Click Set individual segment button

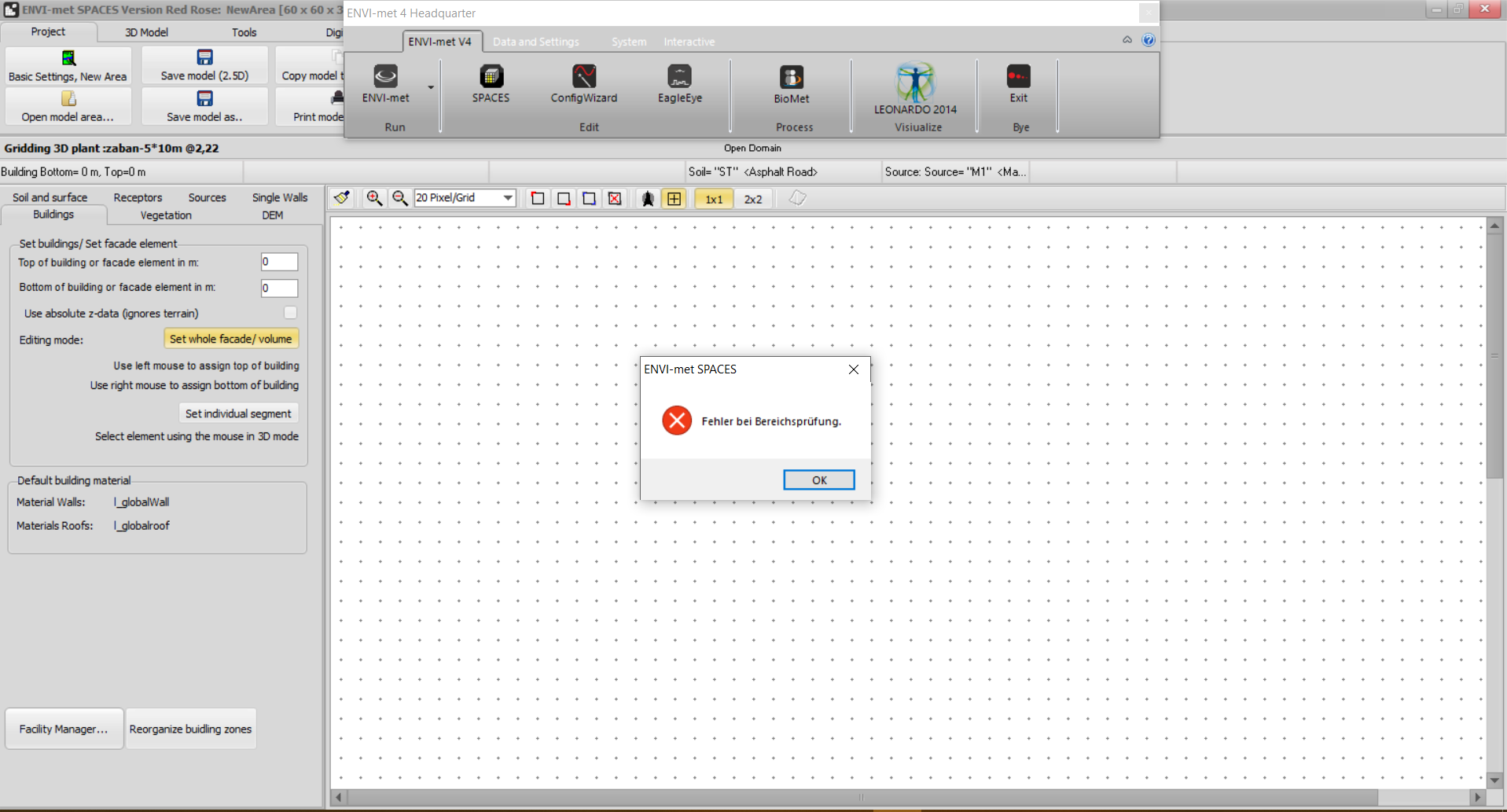click(x=238, y=413)
